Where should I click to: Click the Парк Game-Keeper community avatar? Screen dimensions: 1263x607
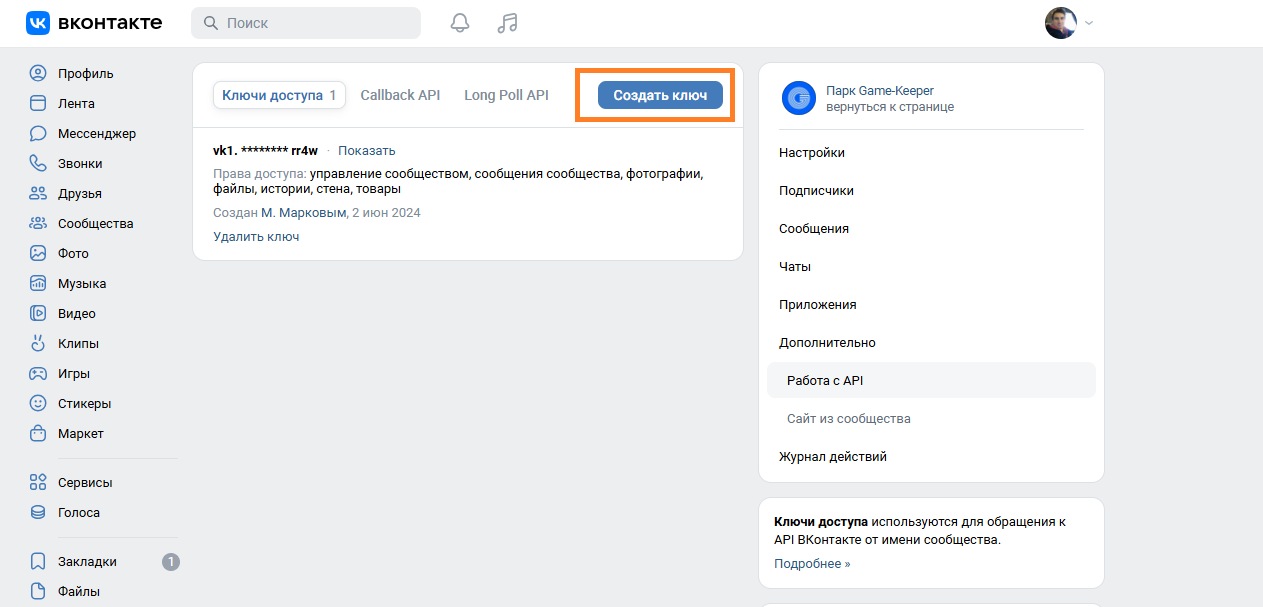tap(798, 98)
